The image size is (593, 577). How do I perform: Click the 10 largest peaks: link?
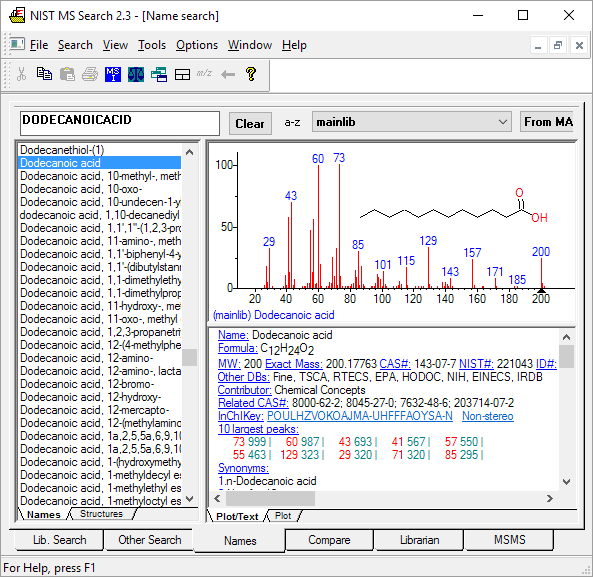(x=258, y=429)
